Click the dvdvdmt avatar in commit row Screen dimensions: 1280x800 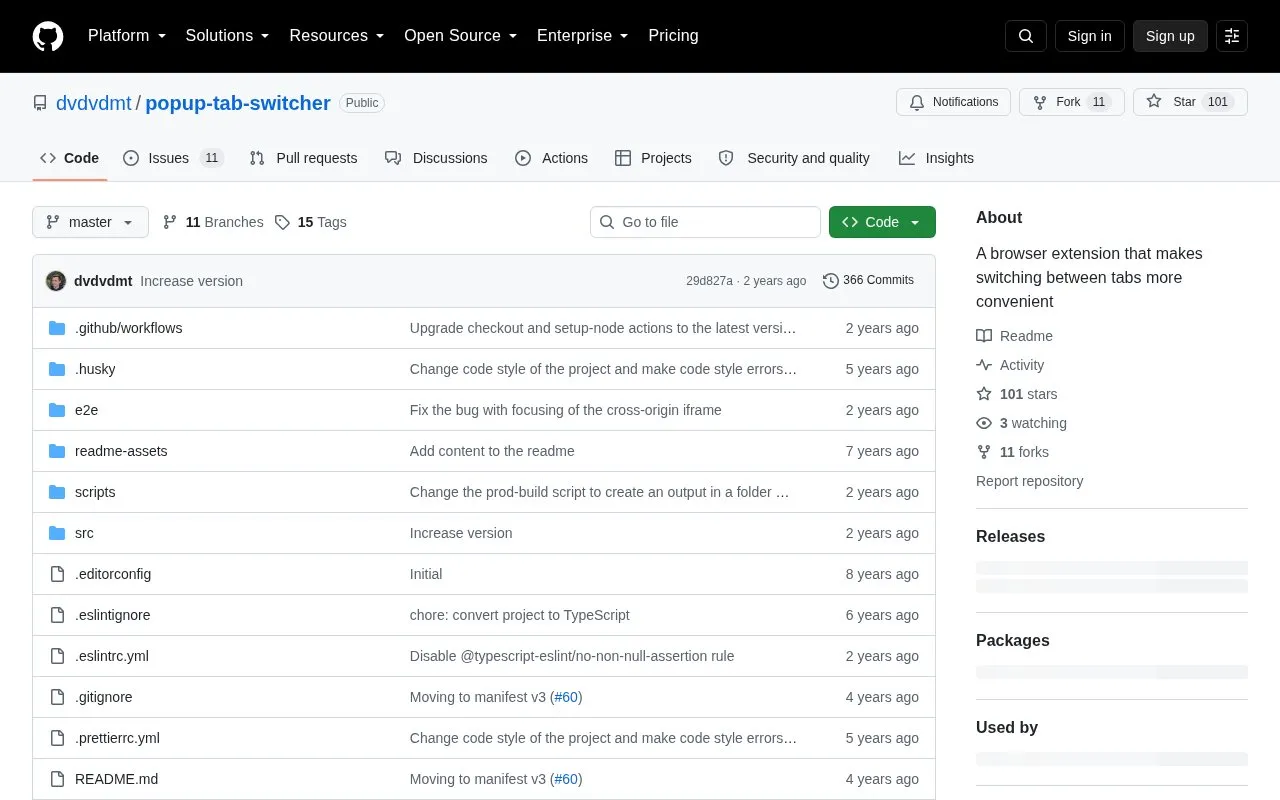click(x=56, y=281)
